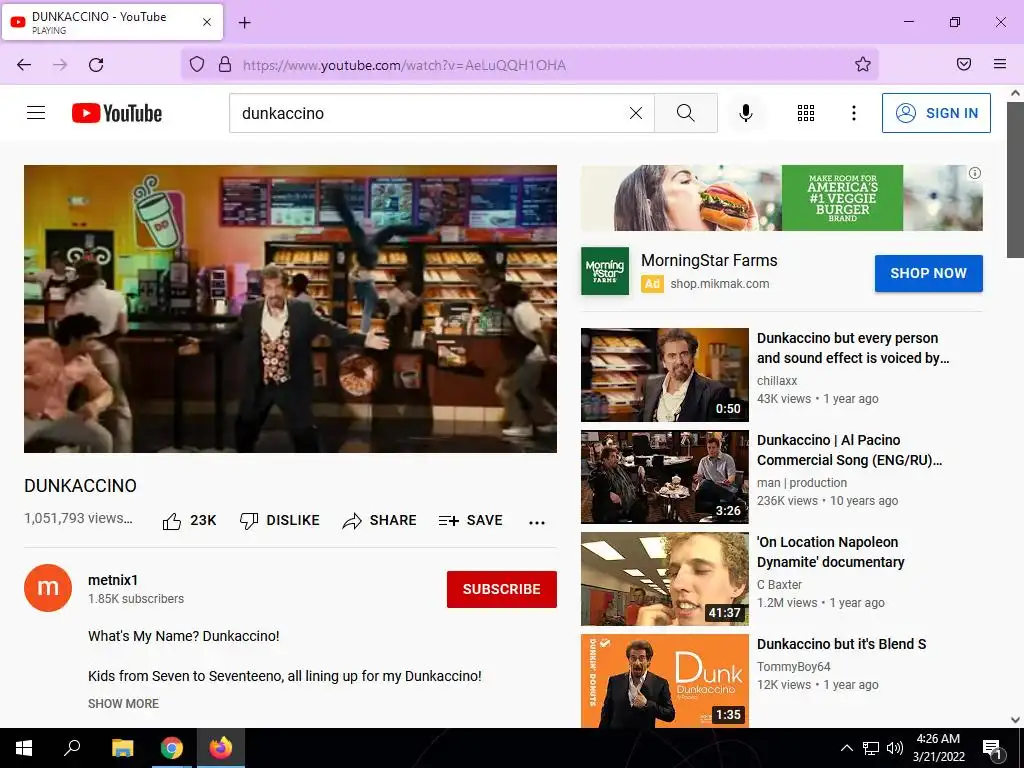Click TommyBoy64 channel name
Screen dimensions: 1024x768
tap(793, 666)
